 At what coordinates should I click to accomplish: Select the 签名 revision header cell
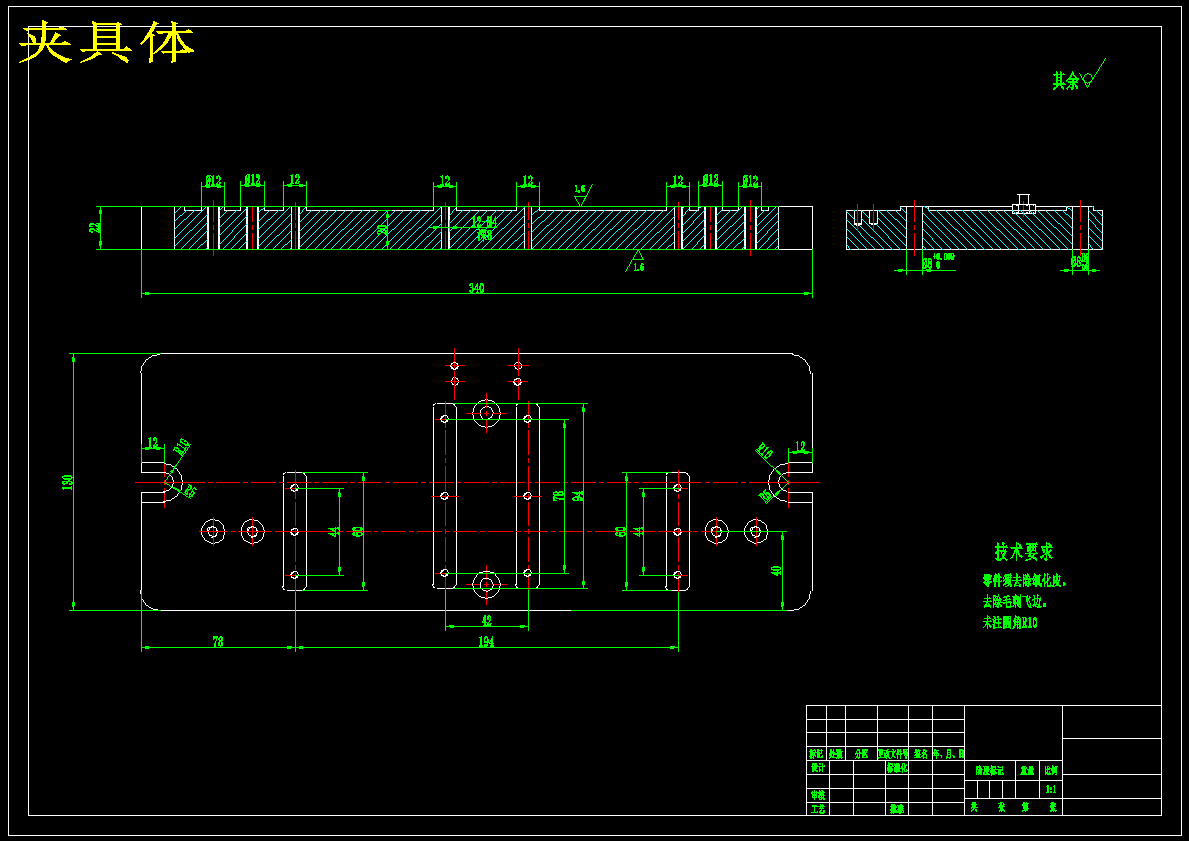pyautogui.click(x=921, y=754)
